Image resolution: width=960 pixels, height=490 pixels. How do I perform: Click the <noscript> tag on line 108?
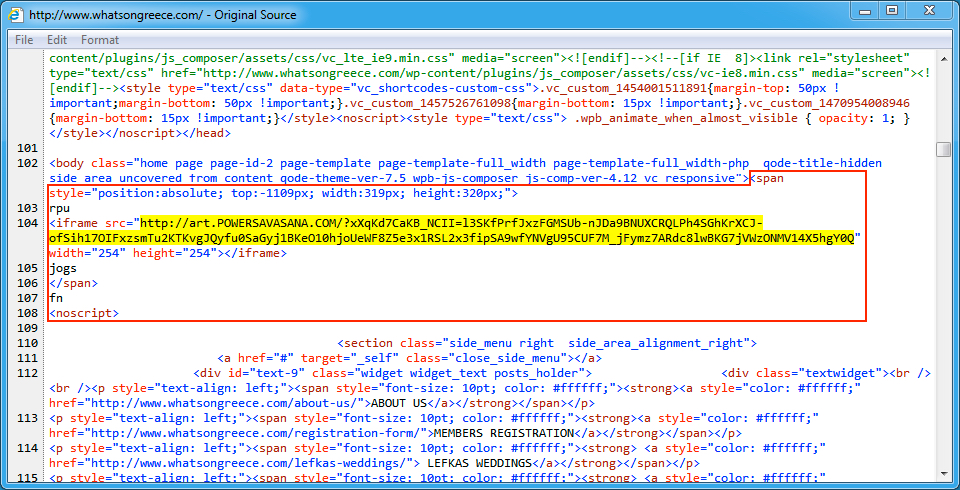[x=83, y=313]
